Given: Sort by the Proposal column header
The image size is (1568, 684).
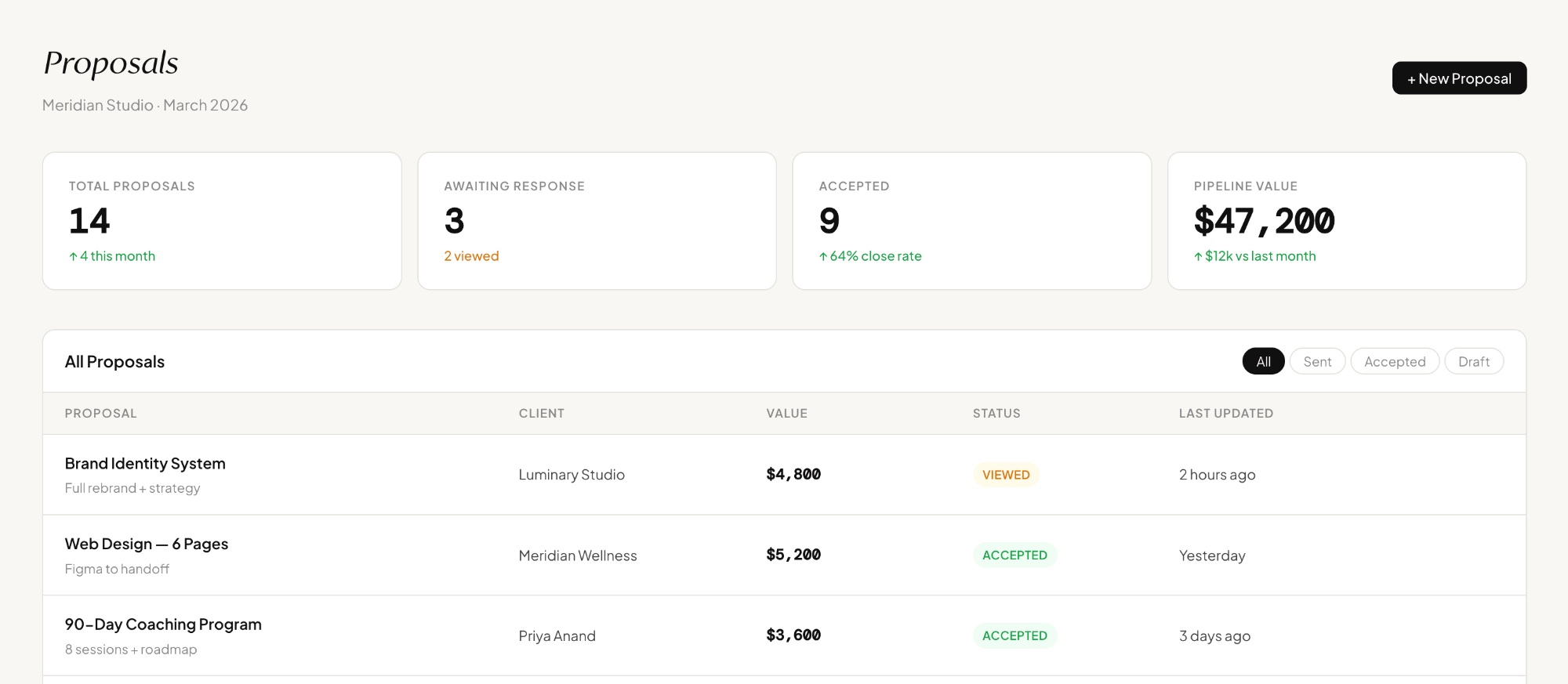Looking at the screenshot, I should [x=100, y=413].
